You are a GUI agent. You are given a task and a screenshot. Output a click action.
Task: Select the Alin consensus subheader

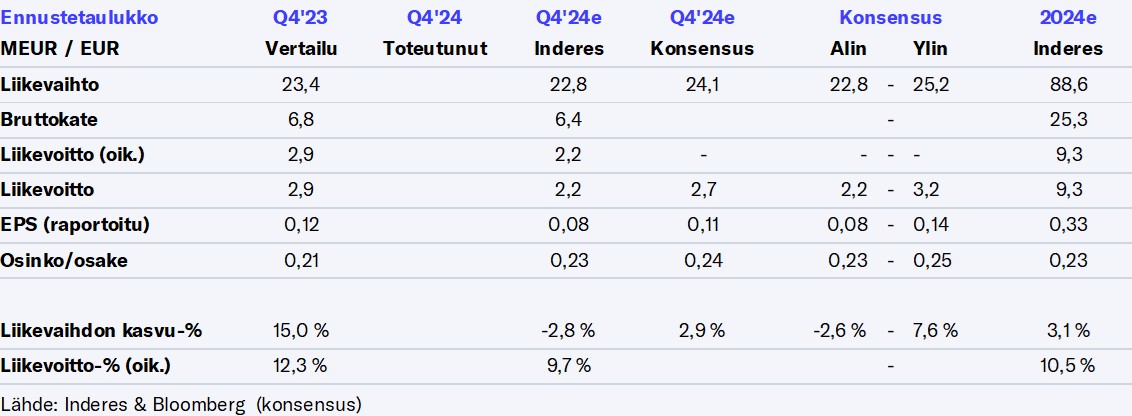click(848, 48)
